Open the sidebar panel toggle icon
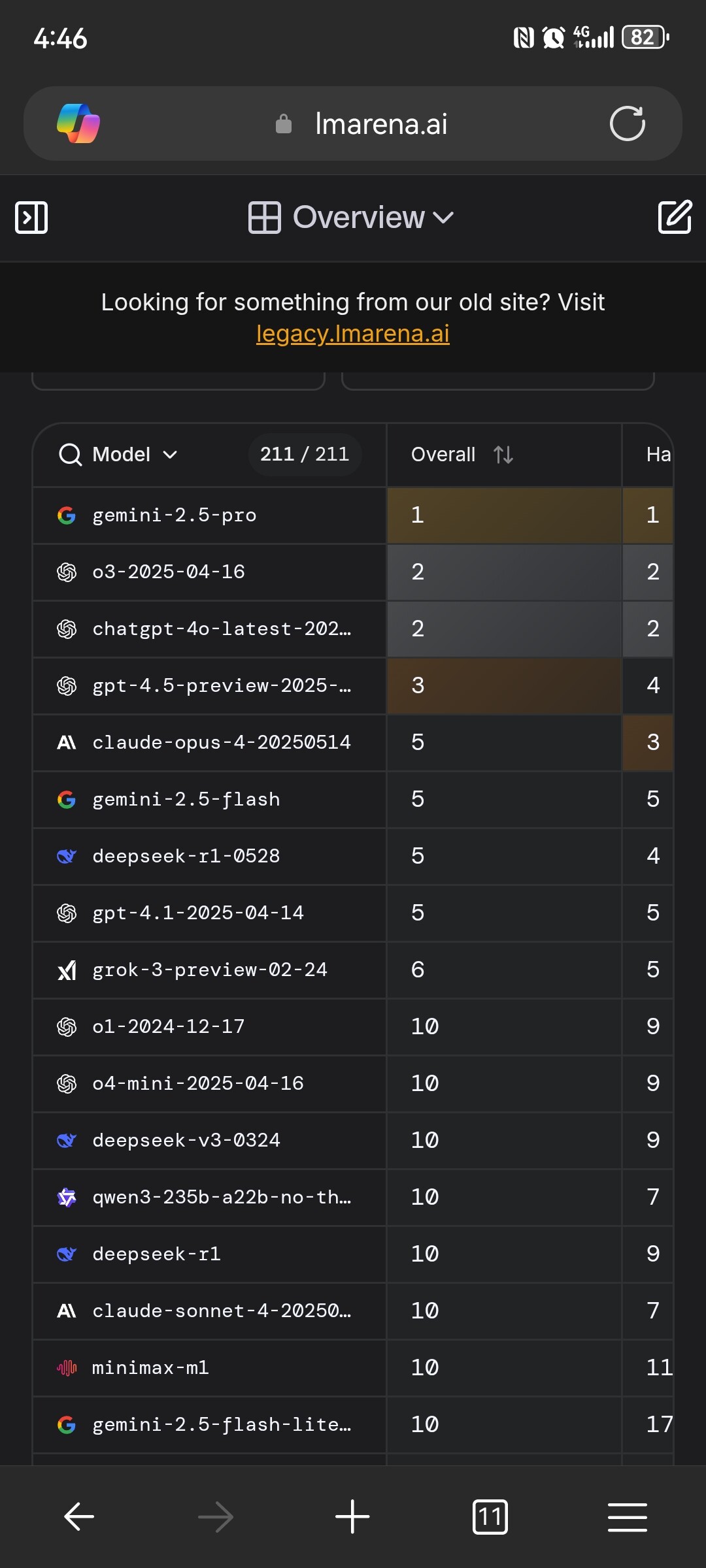Screen dimensions: 706x1568 click(31, 218)
